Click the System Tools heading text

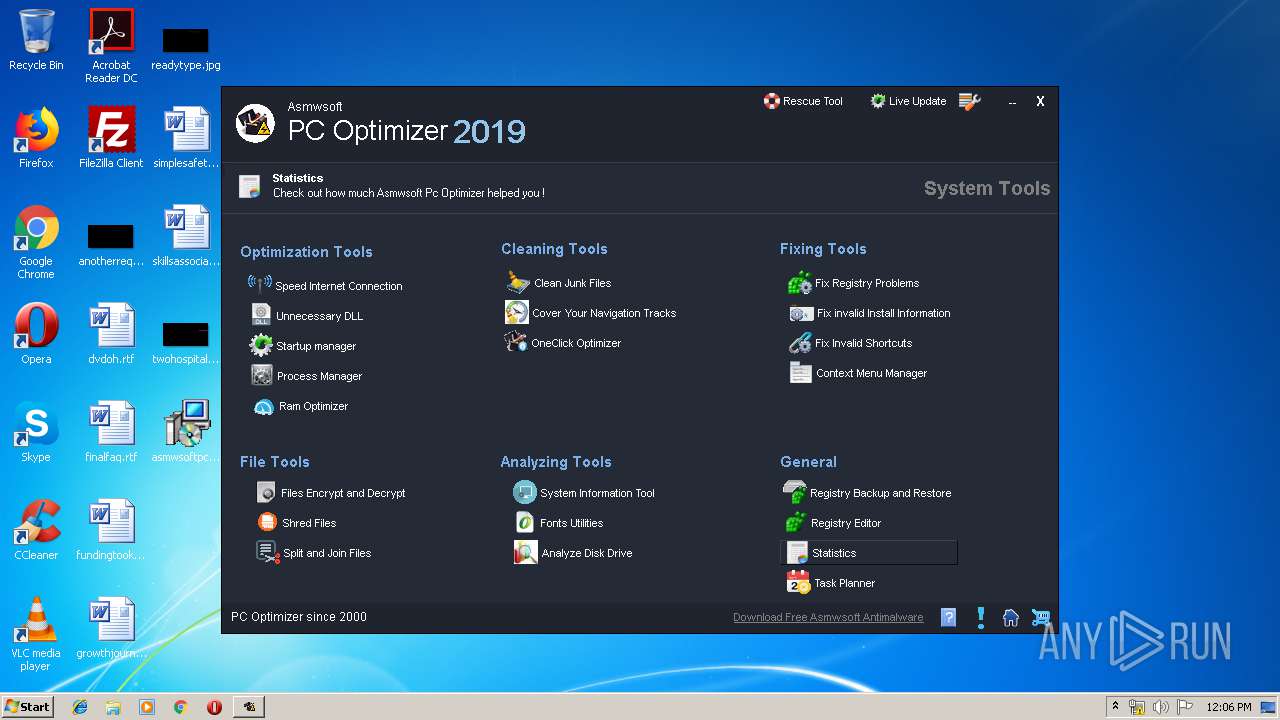click(x=987, y=188)
